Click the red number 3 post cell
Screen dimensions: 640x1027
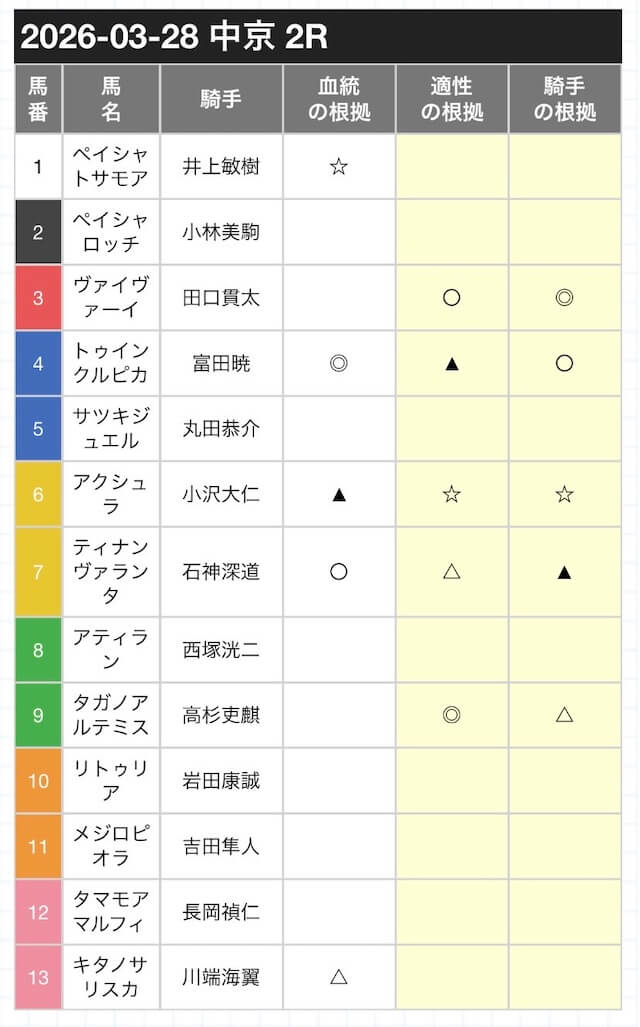(38, 297)
